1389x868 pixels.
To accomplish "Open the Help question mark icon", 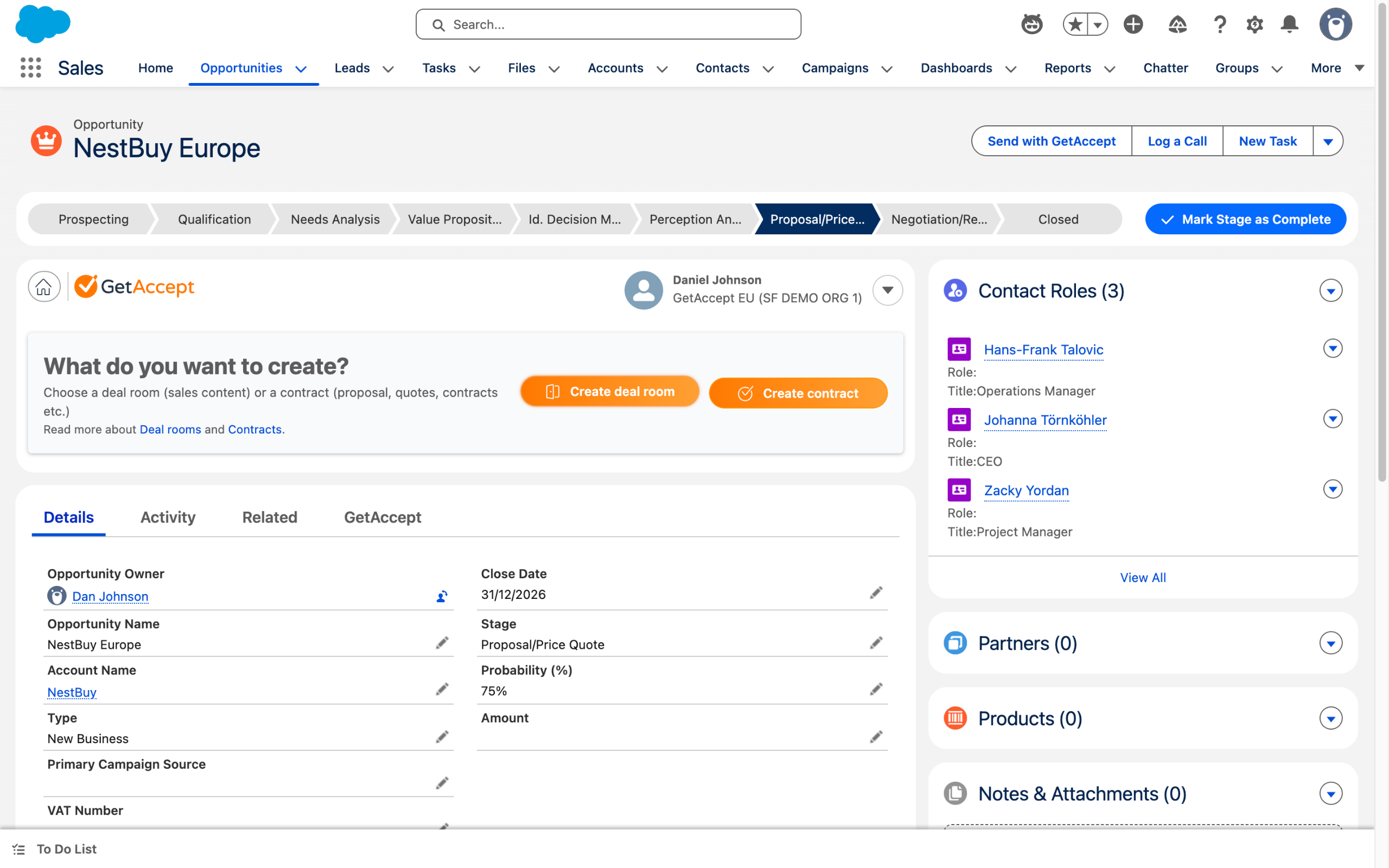I will [x=1220, y=25].
